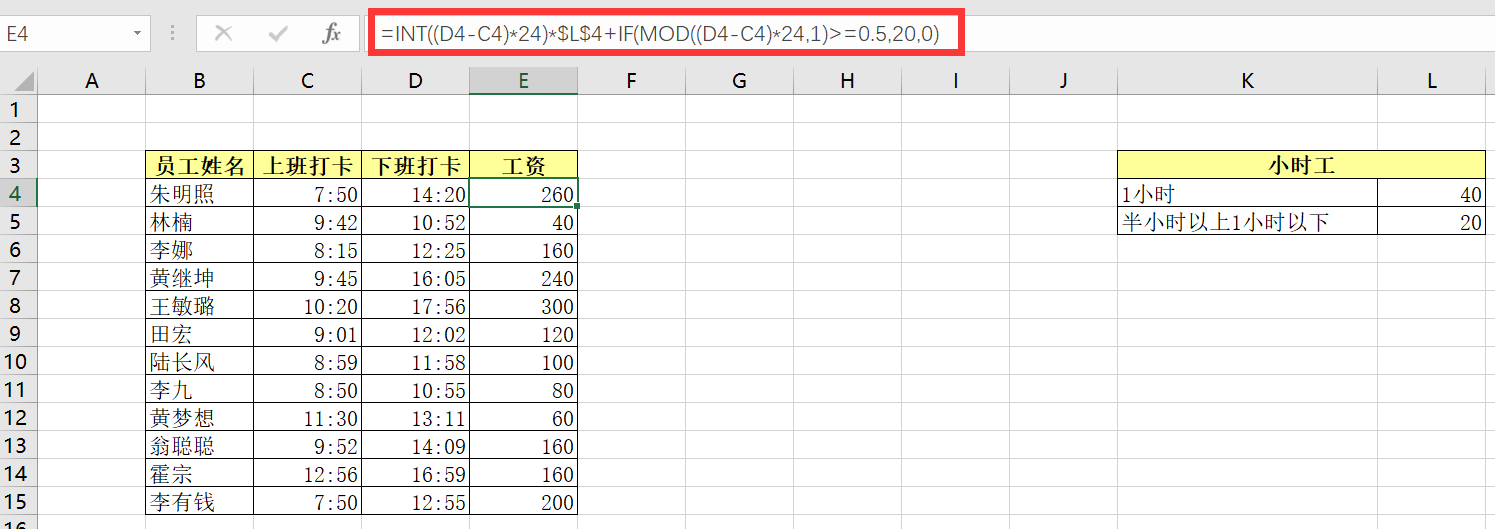
Task: Select the cell containing 李有钱
Action: pos(200,501)
